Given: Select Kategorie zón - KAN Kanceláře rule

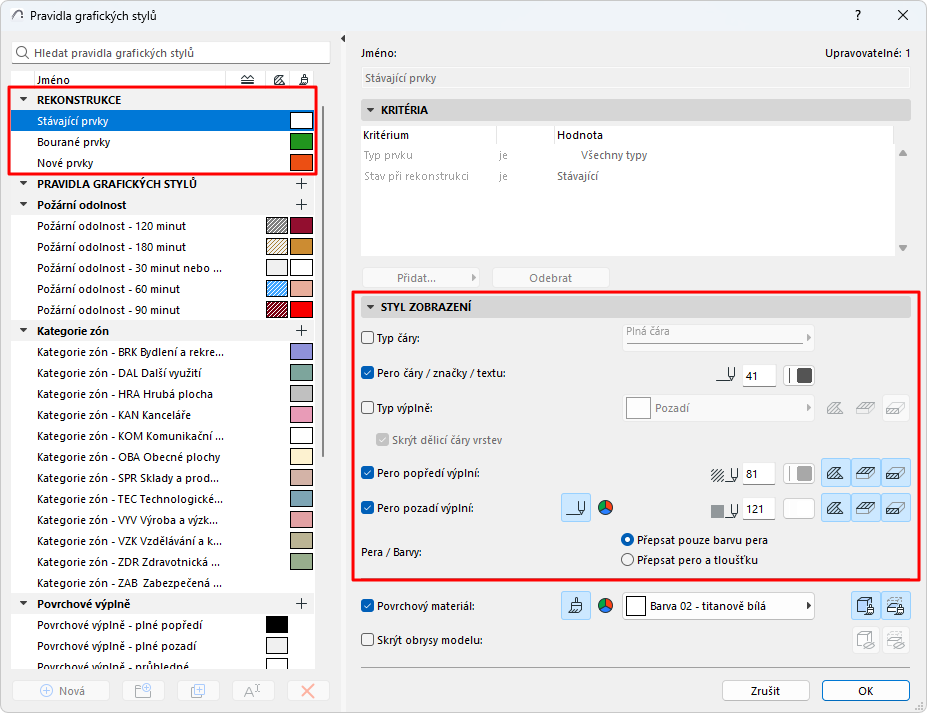Looking at the screenshot, I should (x=163, y=415).
